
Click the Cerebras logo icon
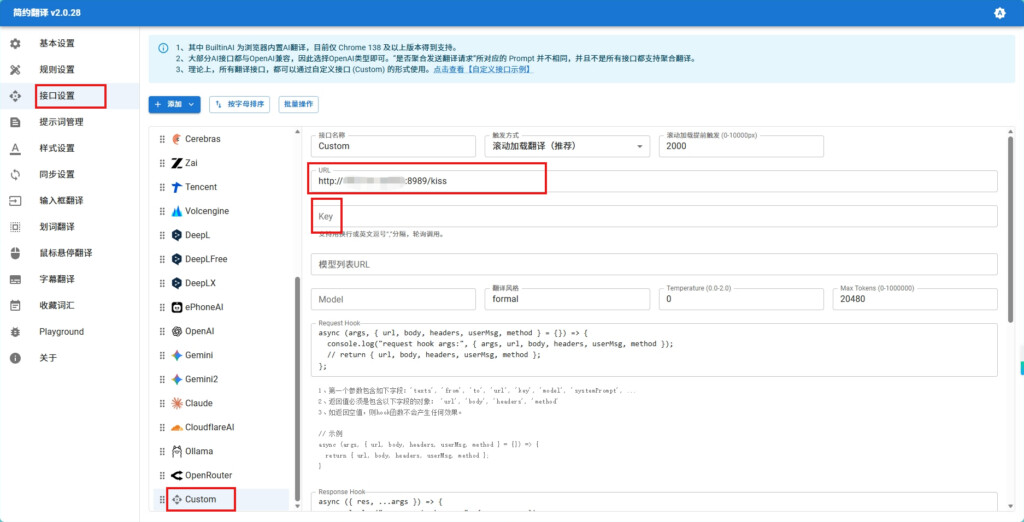click(x=176, y=139)
